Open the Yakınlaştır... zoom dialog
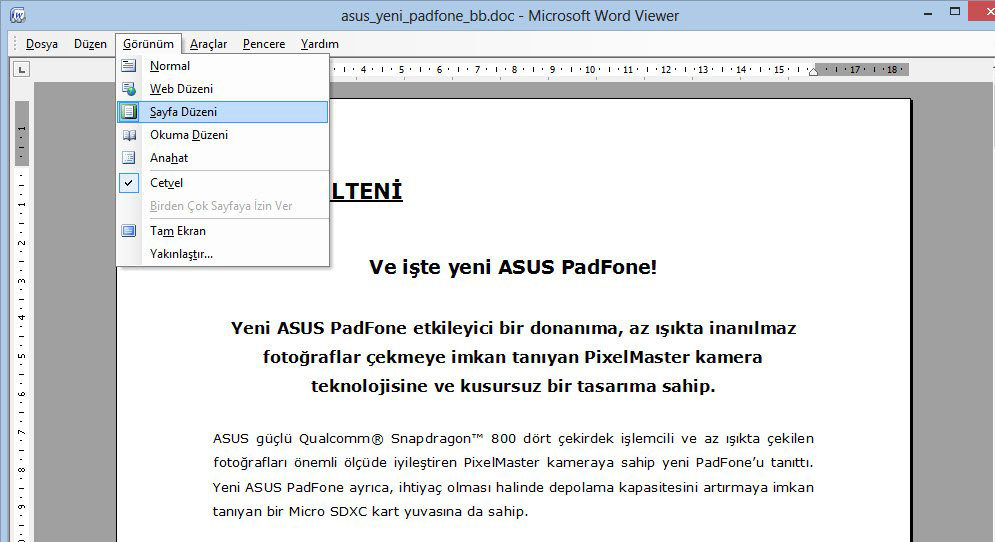 223,254
